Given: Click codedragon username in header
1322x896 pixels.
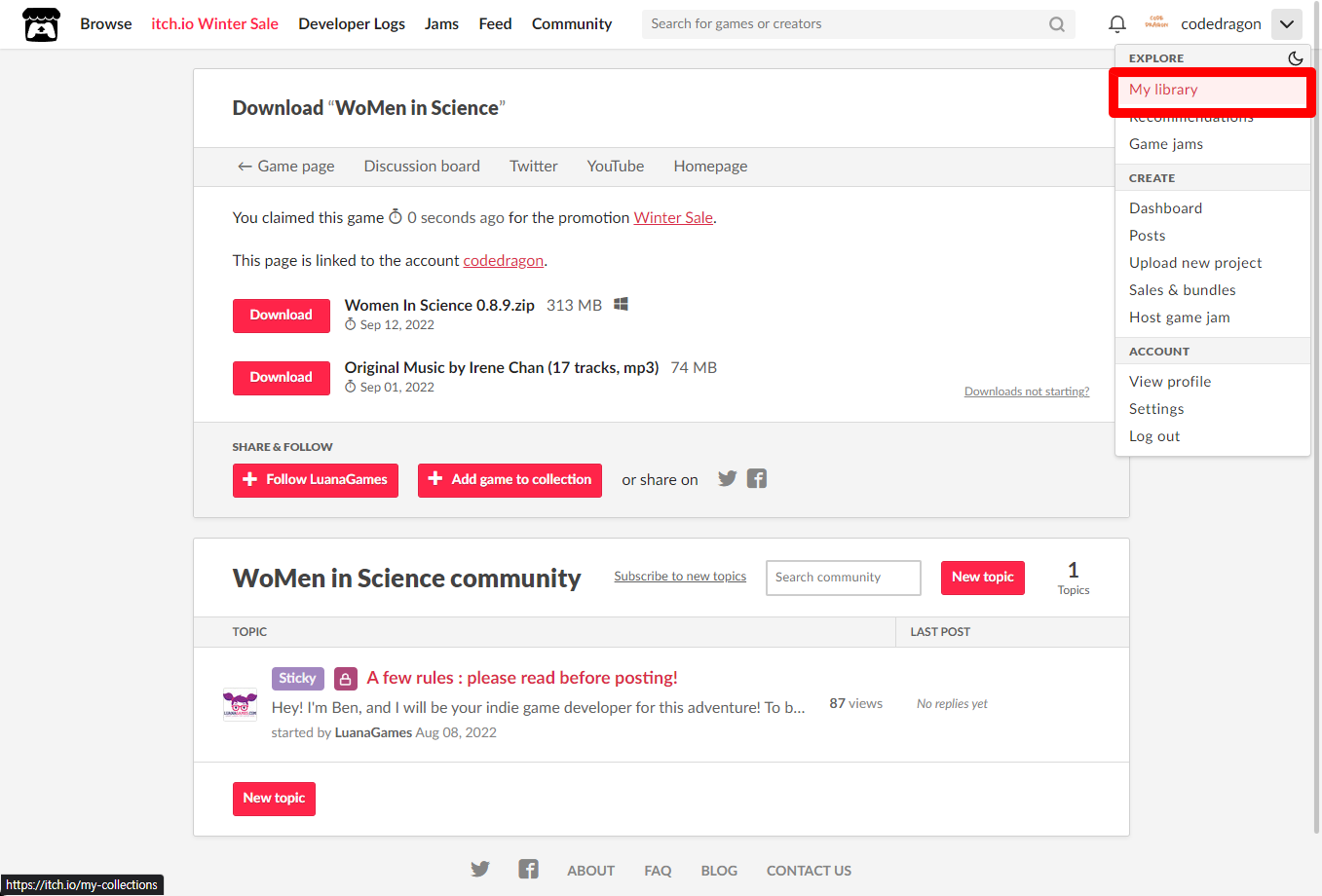Looking at the screenshot, I should click(x=1221, y=24).
